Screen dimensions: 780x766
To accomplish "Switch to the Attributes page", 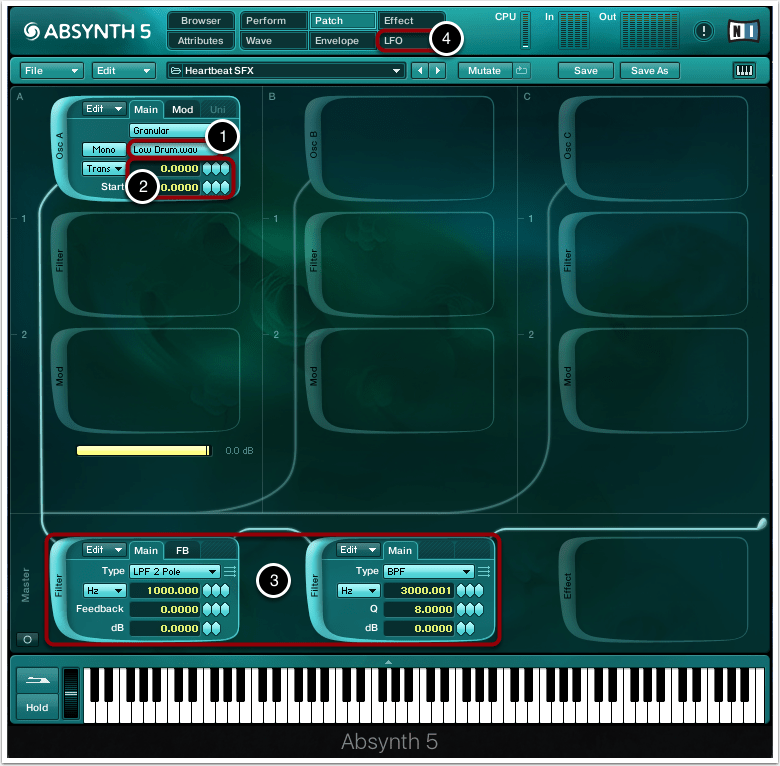I will 200,41.
